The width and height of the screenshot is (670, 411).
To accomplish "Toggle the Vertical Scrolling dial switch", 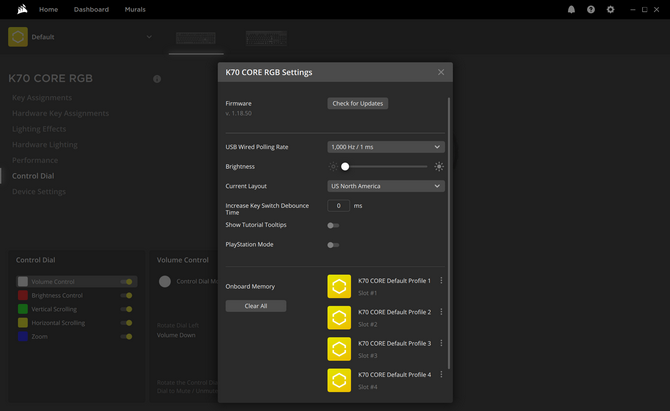I will 126,309.
